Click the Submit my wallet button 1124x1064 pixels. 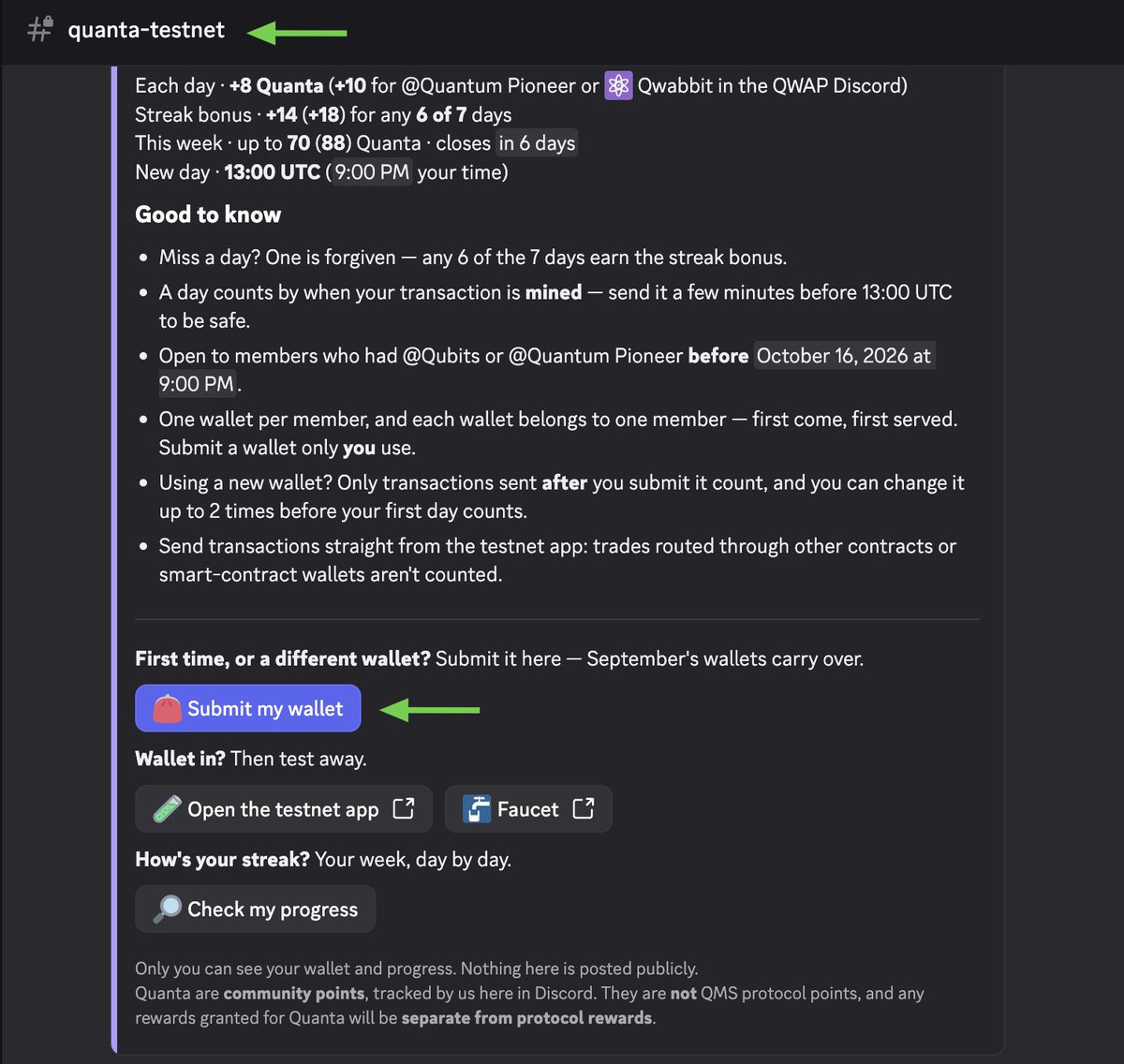click(x=248, y=708)
